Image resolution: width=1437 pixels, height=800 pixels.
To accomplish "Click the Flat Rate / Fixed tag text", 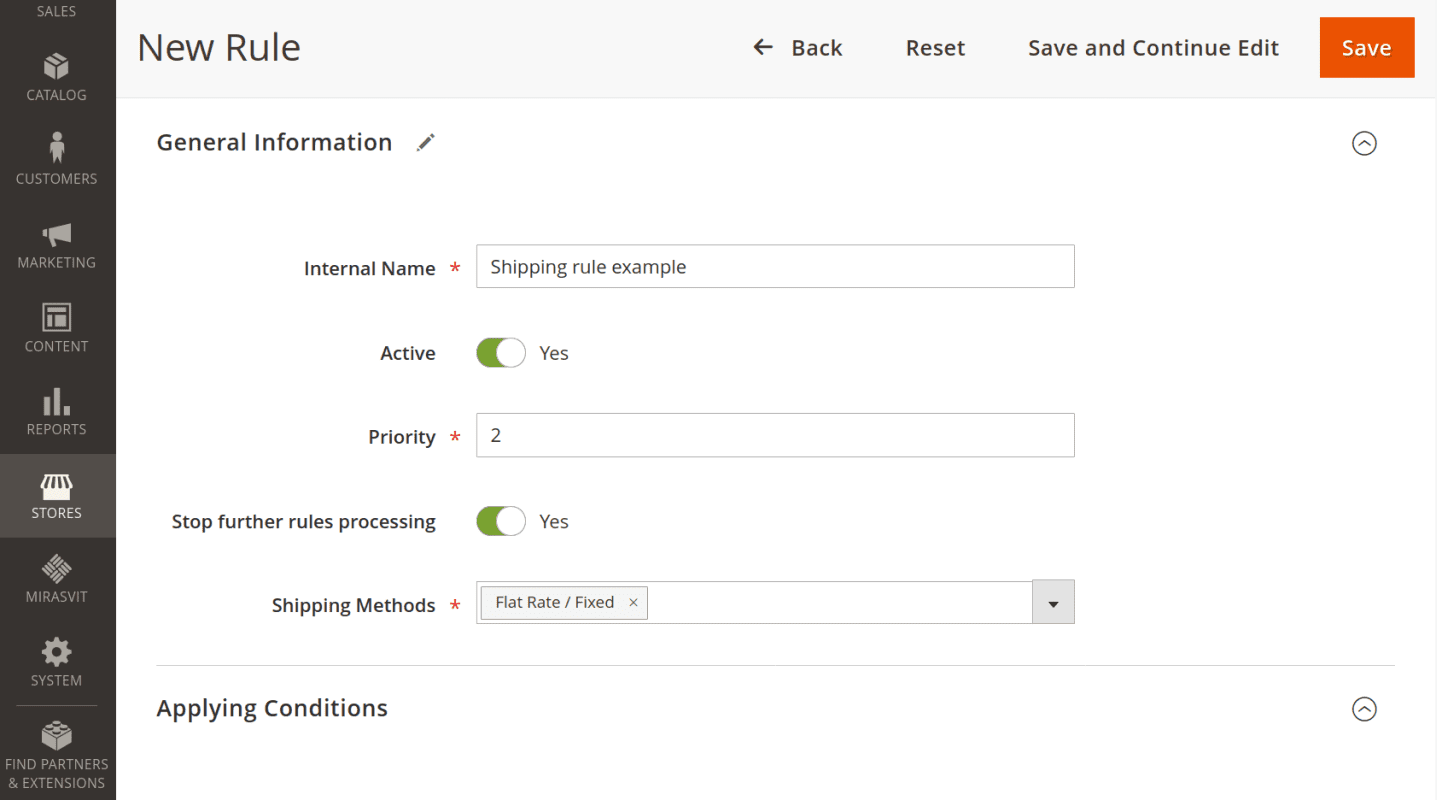I will coord(555,602).
